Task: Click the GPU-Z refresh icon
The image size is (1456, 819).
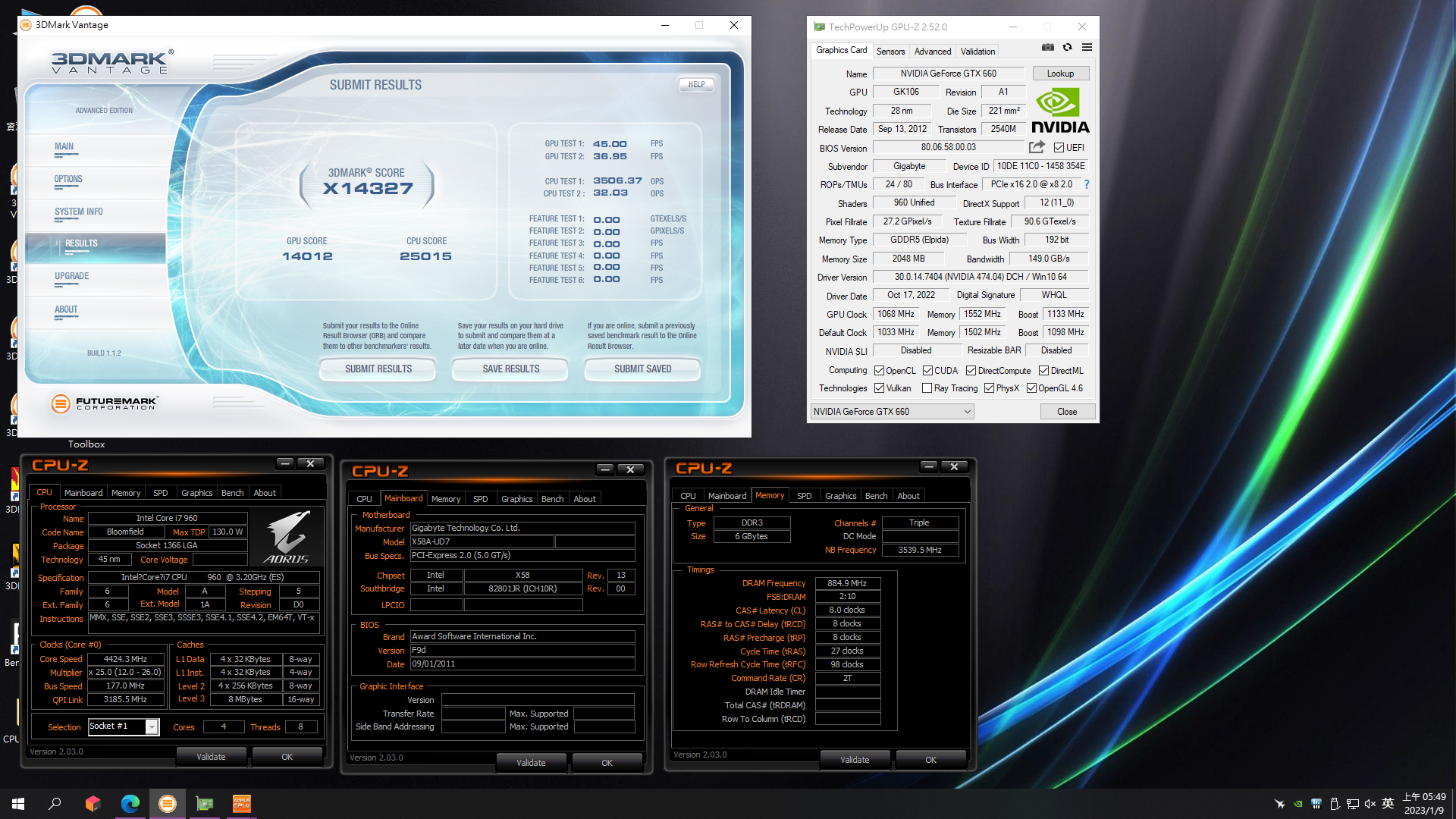Action: tap(1067, 47)
